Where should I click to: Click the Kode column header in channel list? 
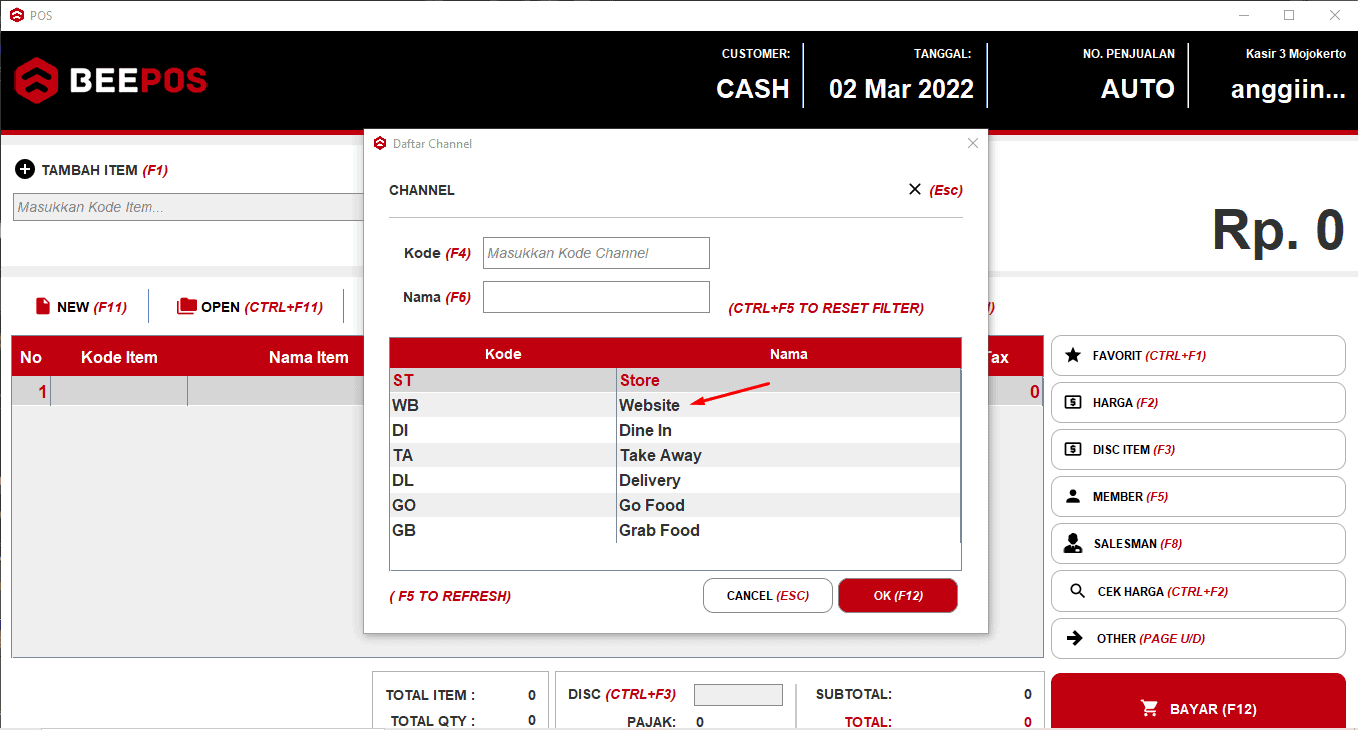(x=503, y=354)
